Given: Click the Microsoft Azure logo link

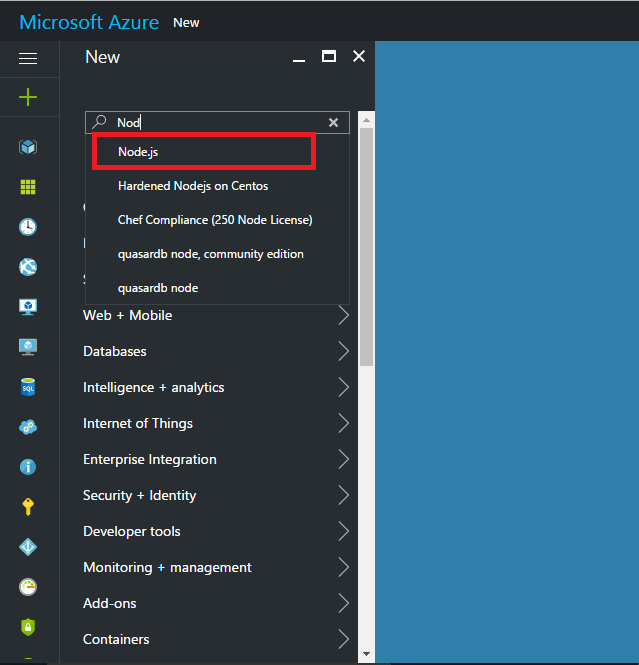Looking at the screenshot, I should coord(89,22).
